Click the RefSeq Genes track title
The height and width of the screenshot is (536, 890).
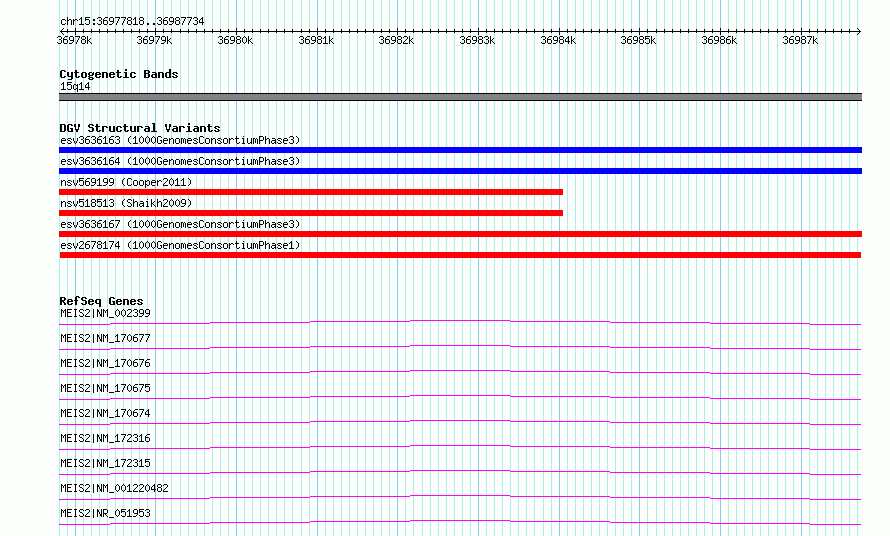101,301
